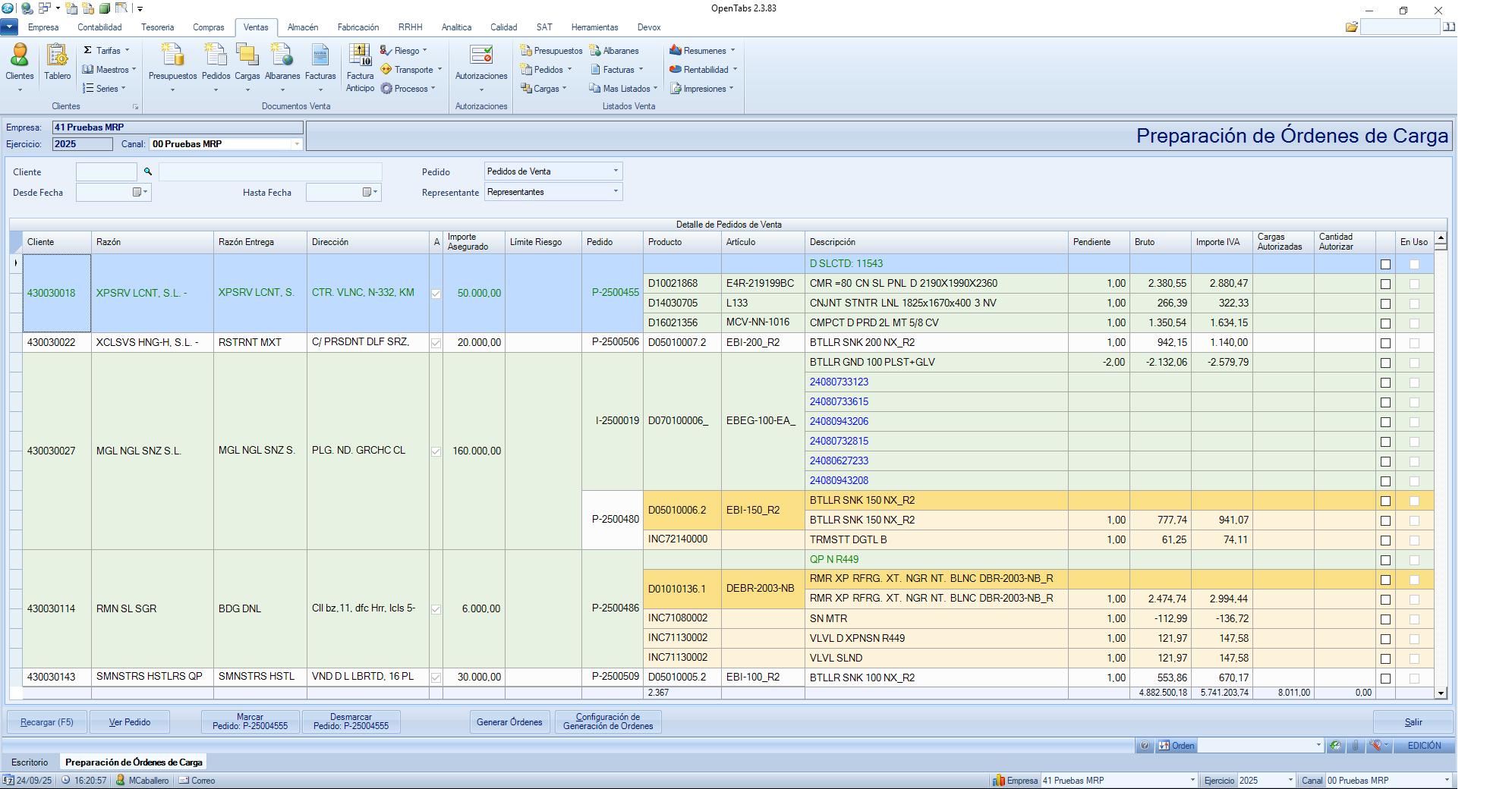Tick the checkbox for TRMSTT DGTL B row
The width and height of the screenshot is (1512, 789).
coord(1385,540)
